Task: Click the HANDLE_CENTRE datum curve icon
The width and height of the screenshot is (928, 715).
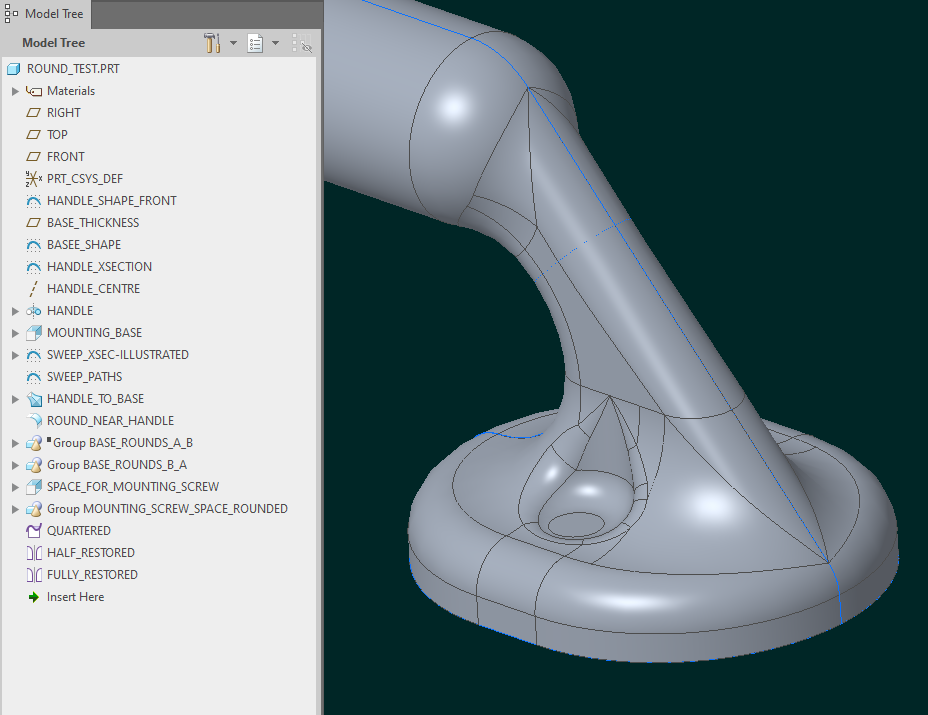Action: (33, 288)
